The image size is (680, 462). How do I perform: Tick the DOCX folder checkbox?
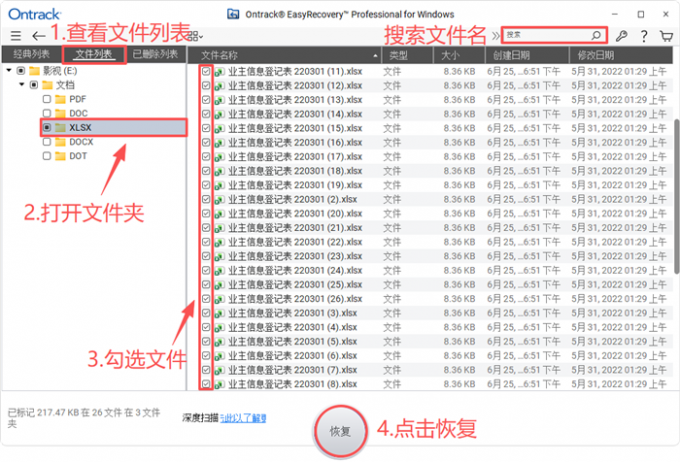tap(47, 142)
